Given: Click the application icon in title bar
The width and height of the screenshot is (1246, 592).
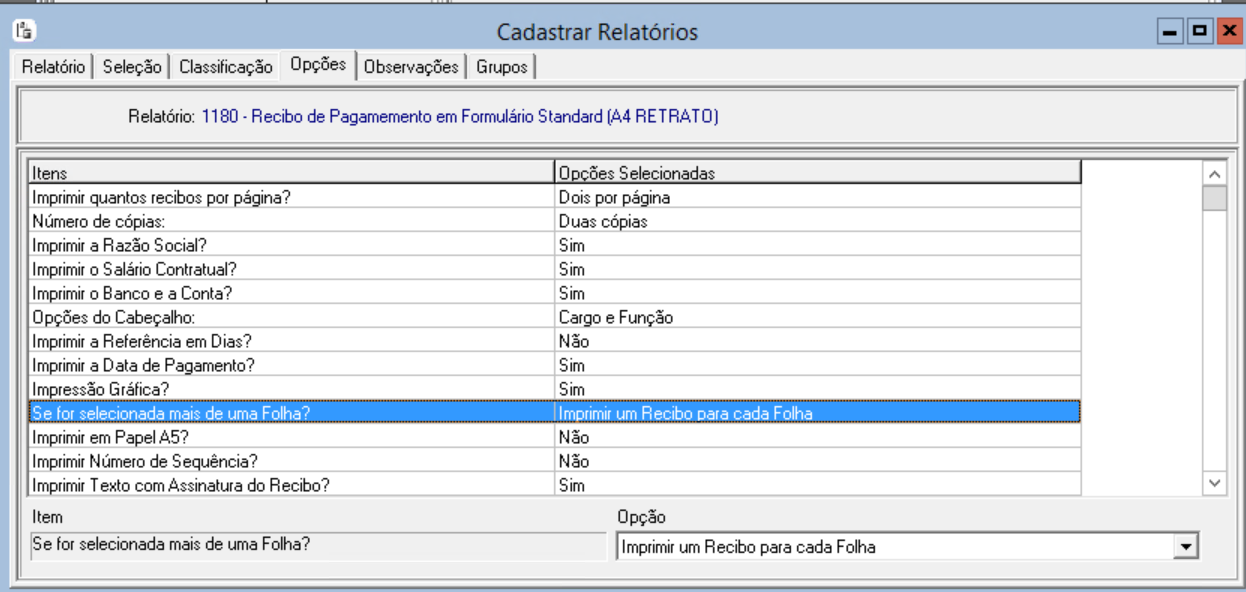Looking at the screenshot, I should [18, 31].
